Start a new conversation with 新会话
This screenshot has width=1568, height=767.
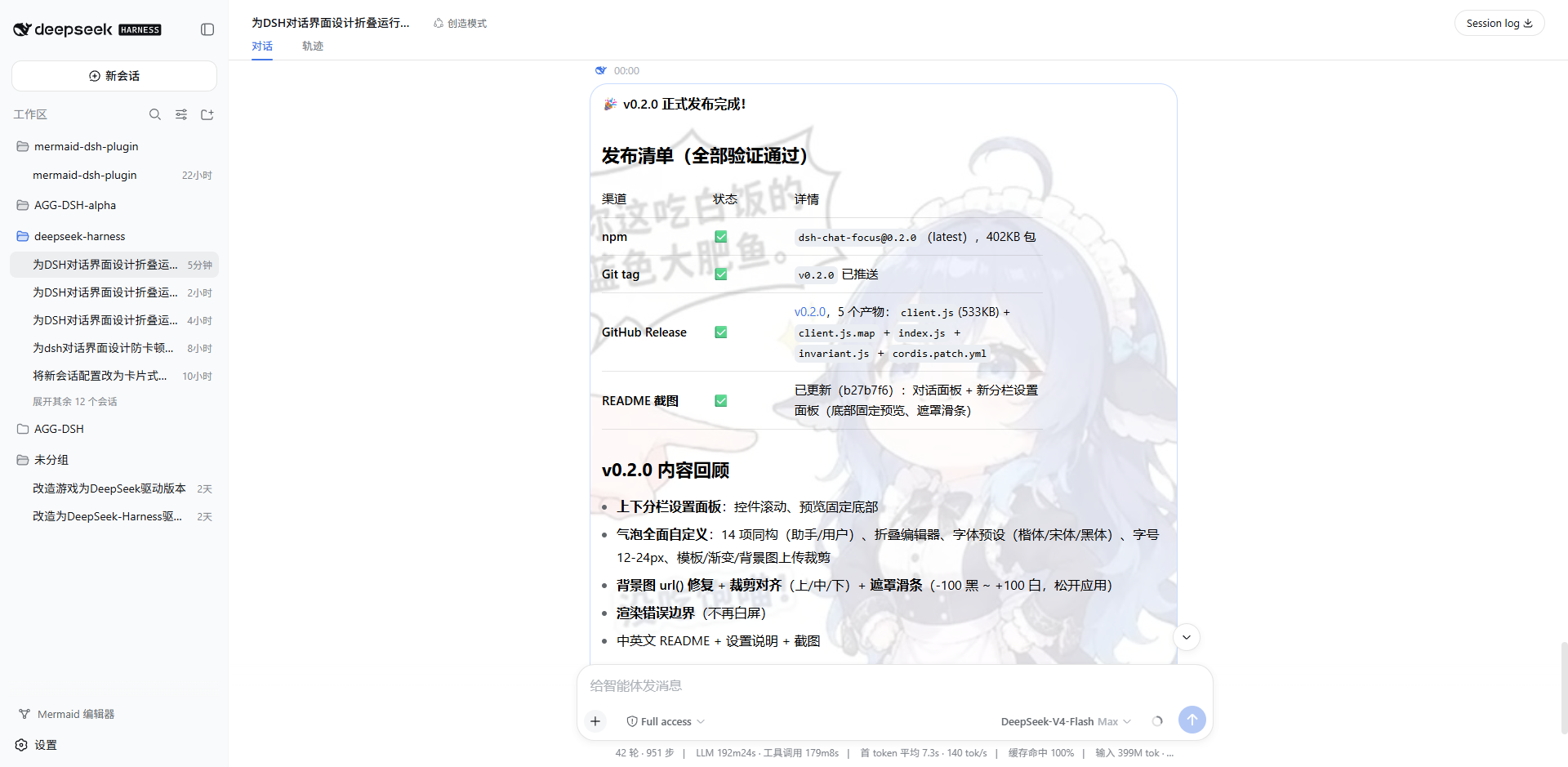click(114, 76)
